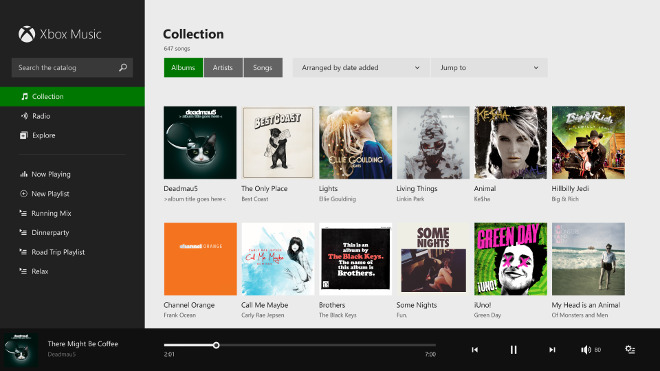Click the now playing album art thumbnail
Image resolution: width=660 pixels, height=371 pixels.
pos(20,350)
